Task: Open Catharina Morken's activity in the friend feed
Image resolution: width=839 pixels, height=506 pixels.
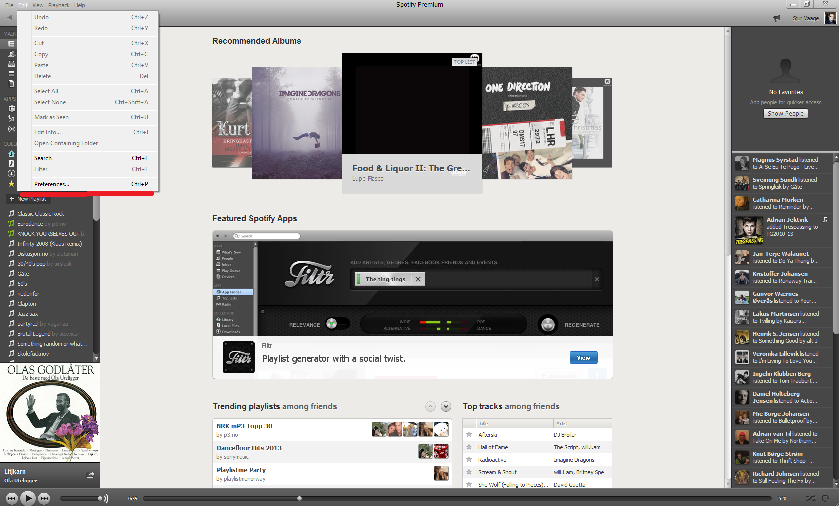Action: pos(782,203)
